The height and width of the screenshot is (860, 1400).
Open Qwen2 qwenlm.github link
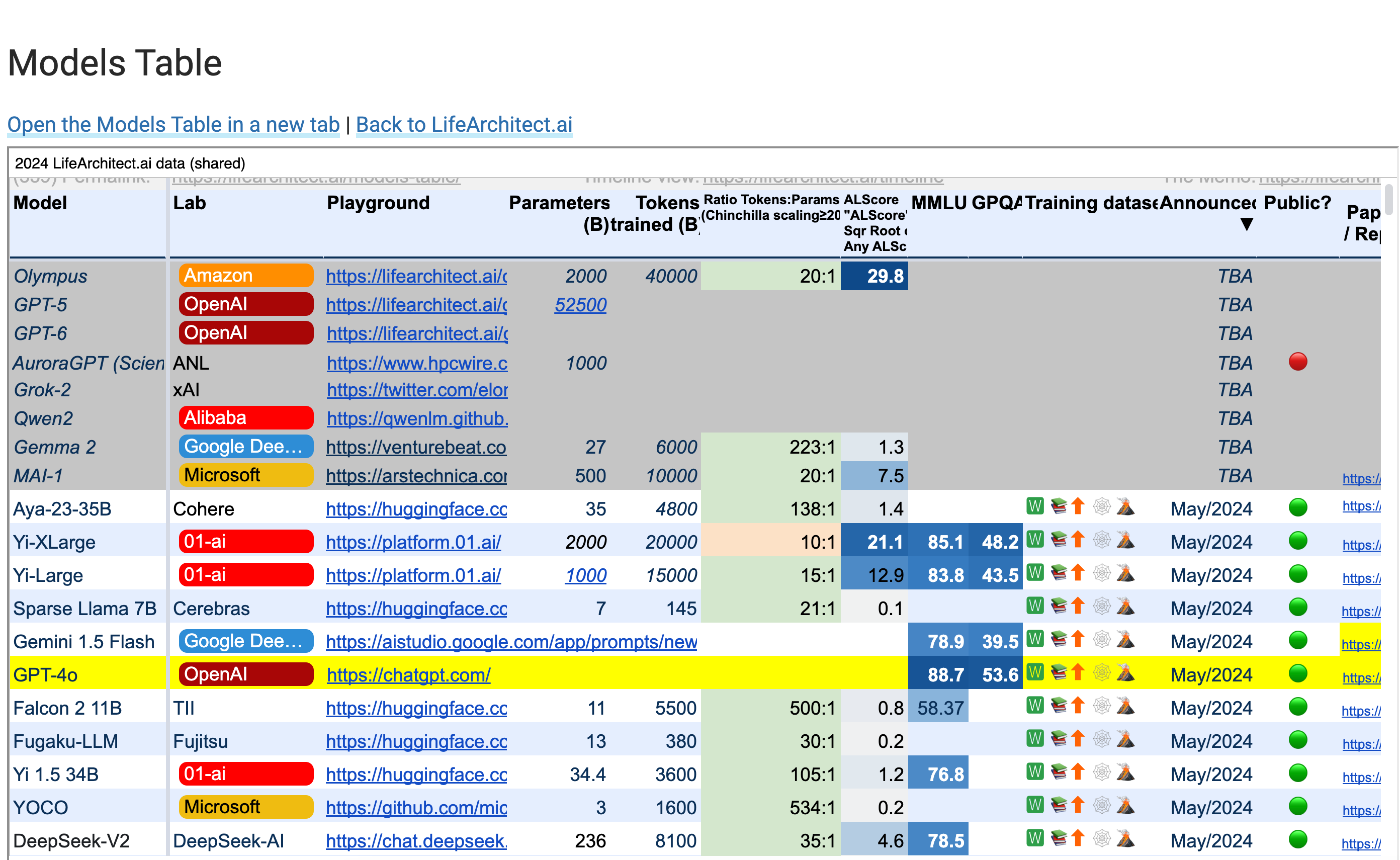[417, 418]
